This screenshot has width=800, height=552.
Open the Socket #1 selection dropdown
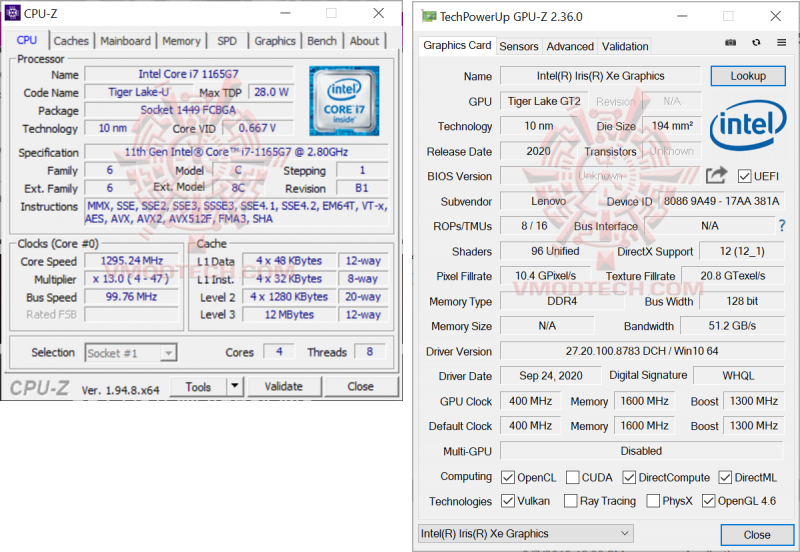[131, 353]
